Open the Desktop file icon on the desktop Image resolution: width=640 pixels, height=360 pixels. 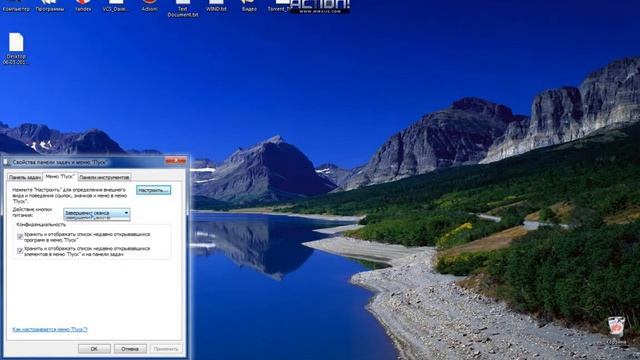click(16, 48)
